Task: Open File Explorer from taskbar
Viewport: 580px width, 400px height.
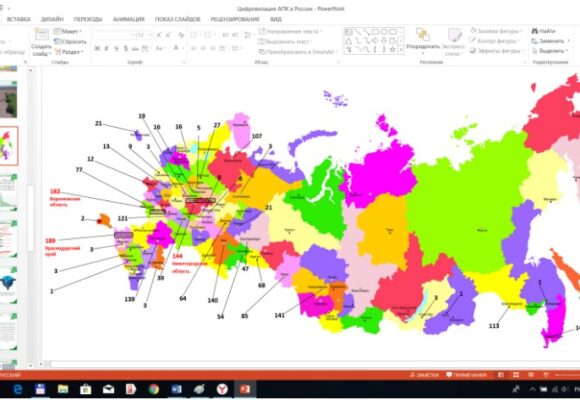Action: pyautogui.click(x=63, y=389)
